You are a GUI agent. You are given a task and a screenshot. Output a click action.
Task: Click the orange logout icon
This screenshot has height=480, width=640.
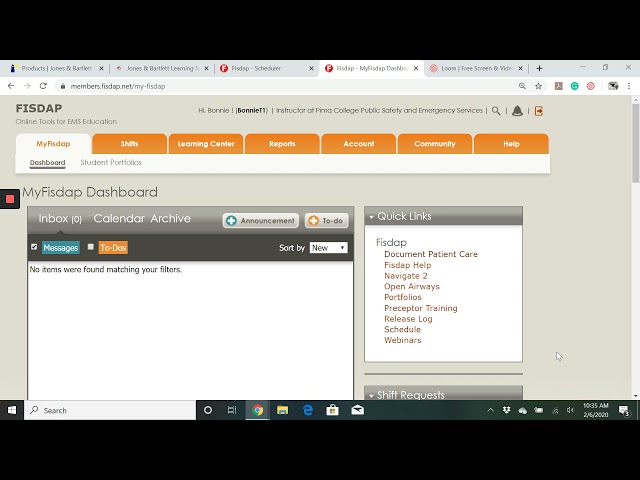[539, 111]
